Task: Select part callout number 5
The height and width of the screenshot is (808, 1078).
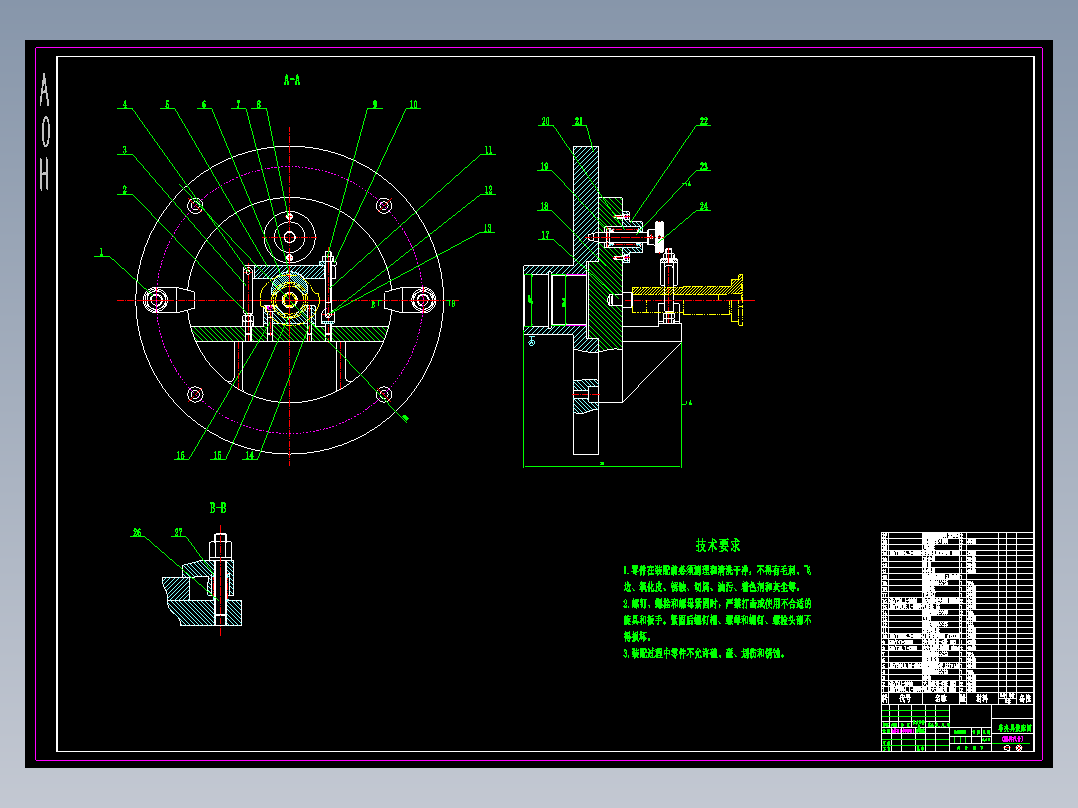Action: pos(167,105)
